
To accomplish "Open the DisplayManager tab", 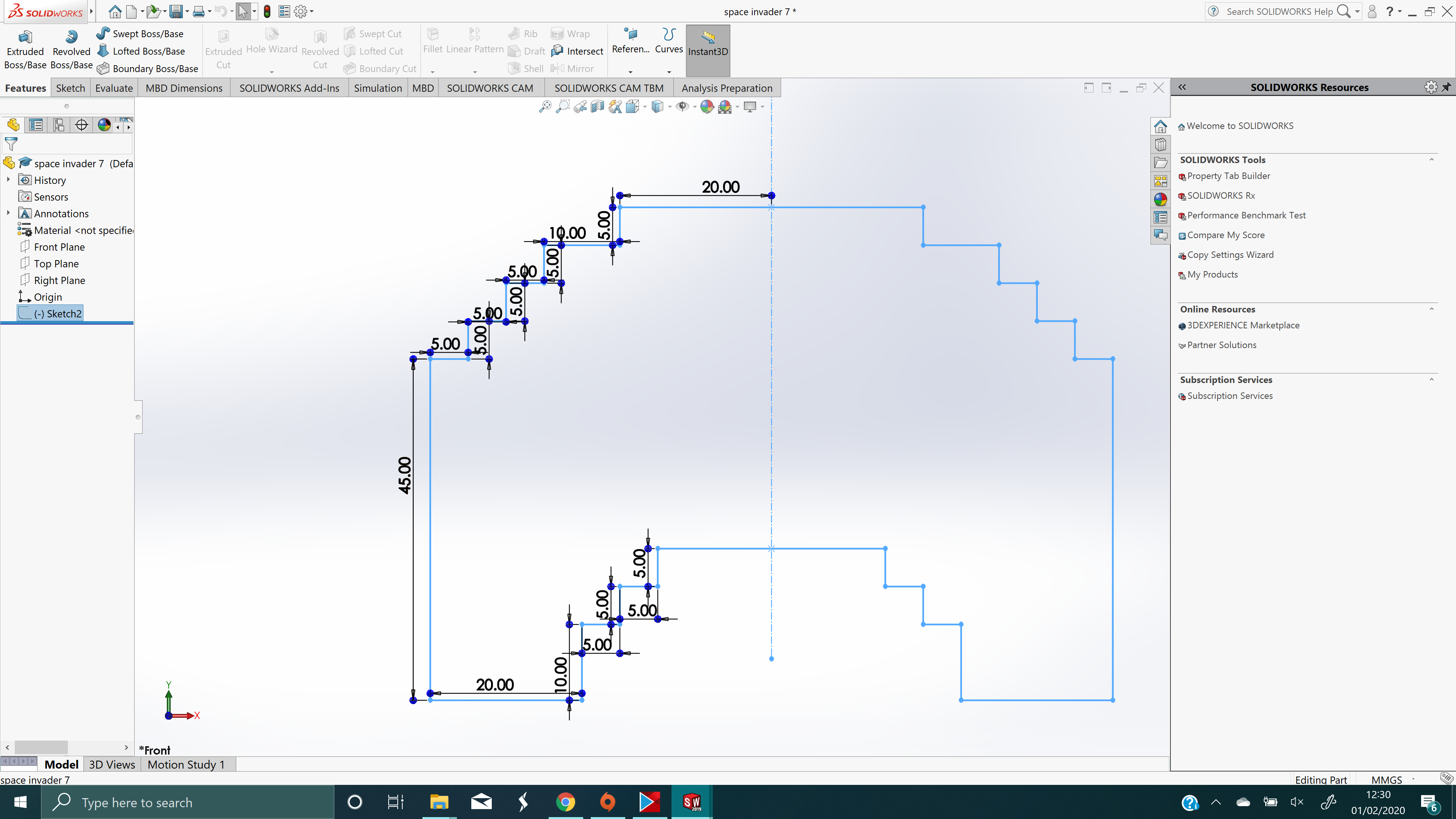I will coord(104,125).
